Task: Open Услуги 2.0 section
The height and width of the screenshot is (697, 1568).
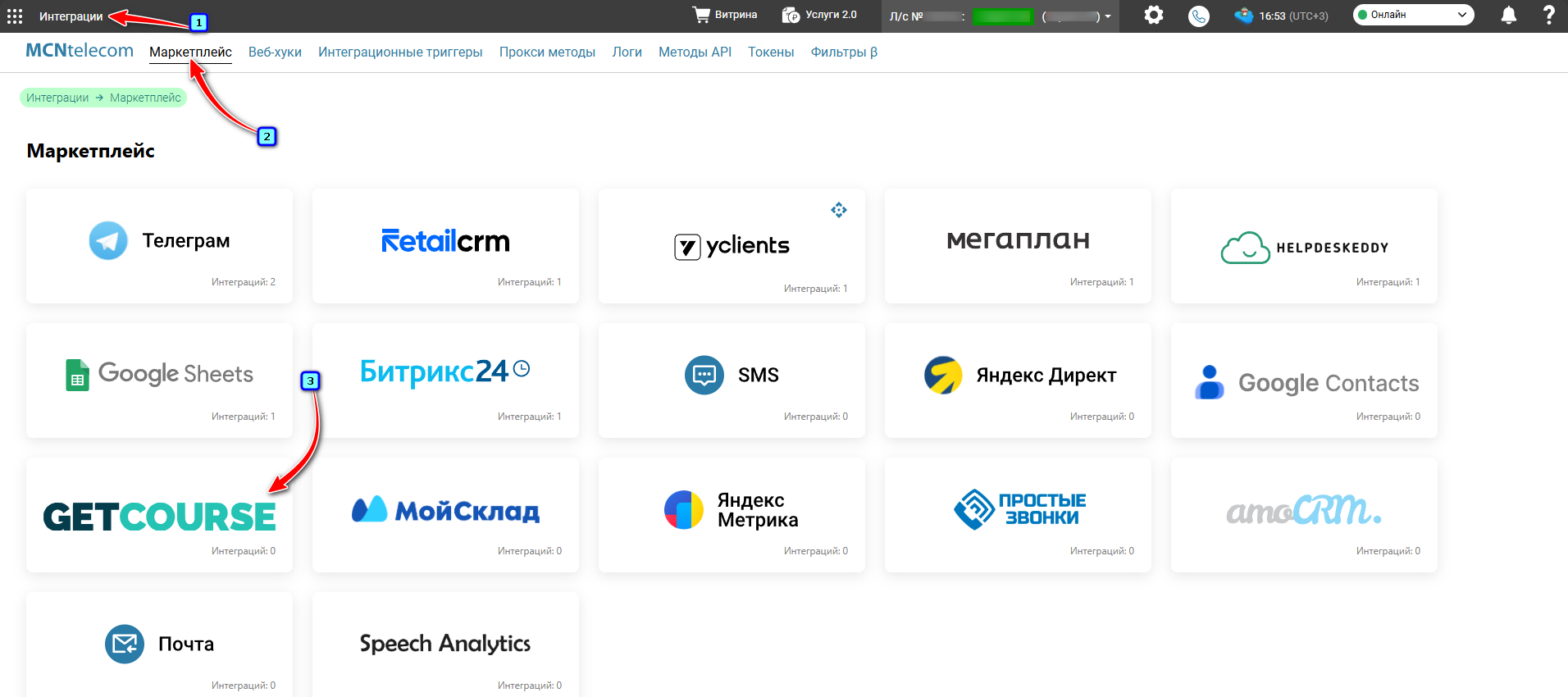Action: coord(819,15)
